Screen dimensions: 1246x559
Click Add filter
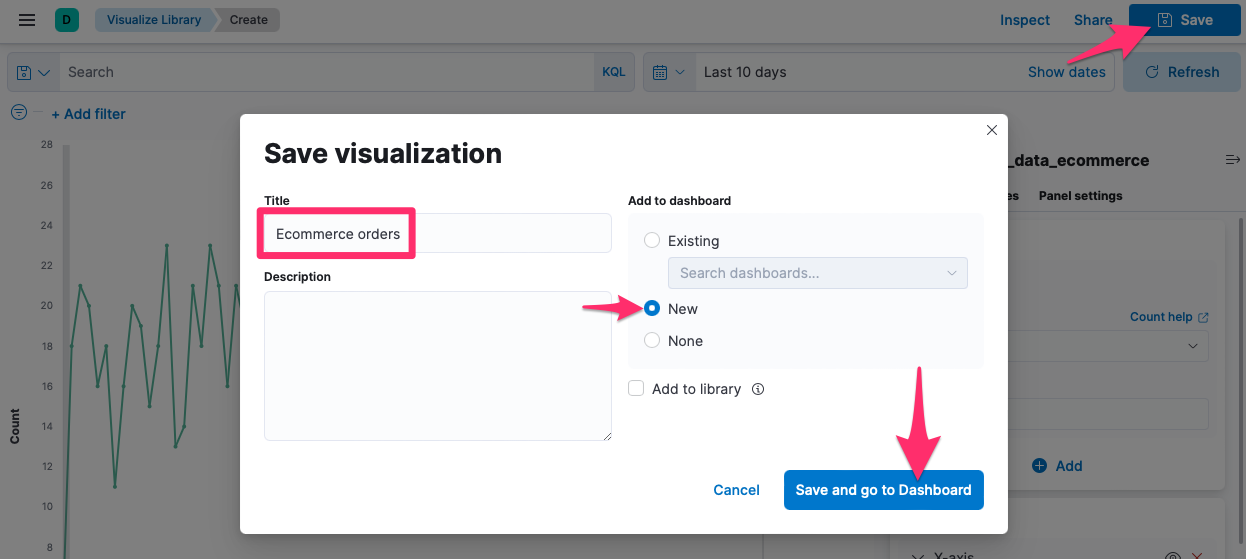tap(89, 114)
